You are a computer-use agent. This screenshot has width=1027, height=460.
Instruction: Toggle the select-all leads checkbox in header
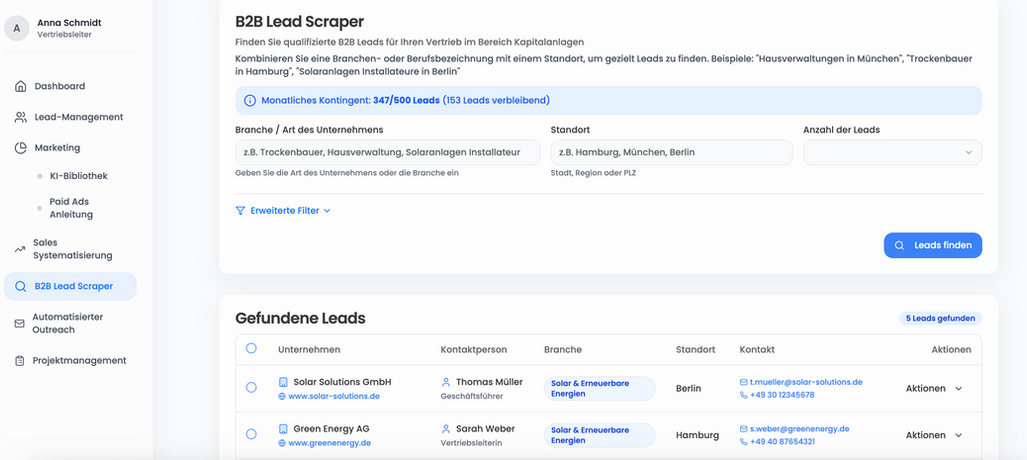click(x=251, y=349)
